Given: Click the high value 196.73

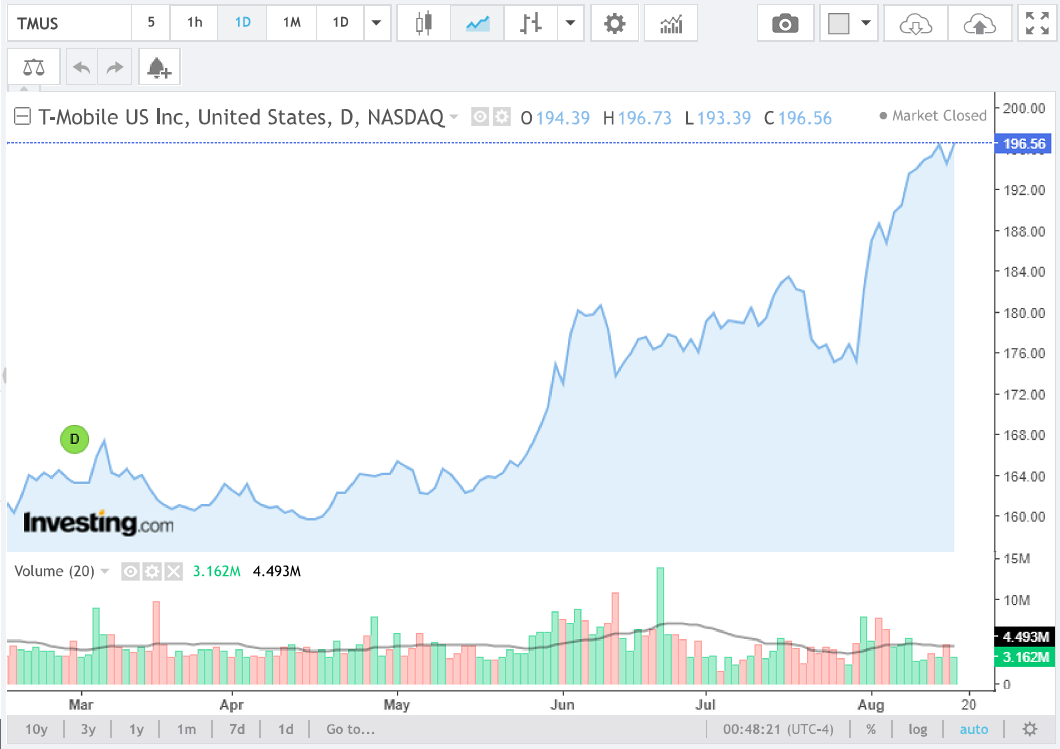Looking at the screenshot, I should pyautogui.click(x=644, y=118).
